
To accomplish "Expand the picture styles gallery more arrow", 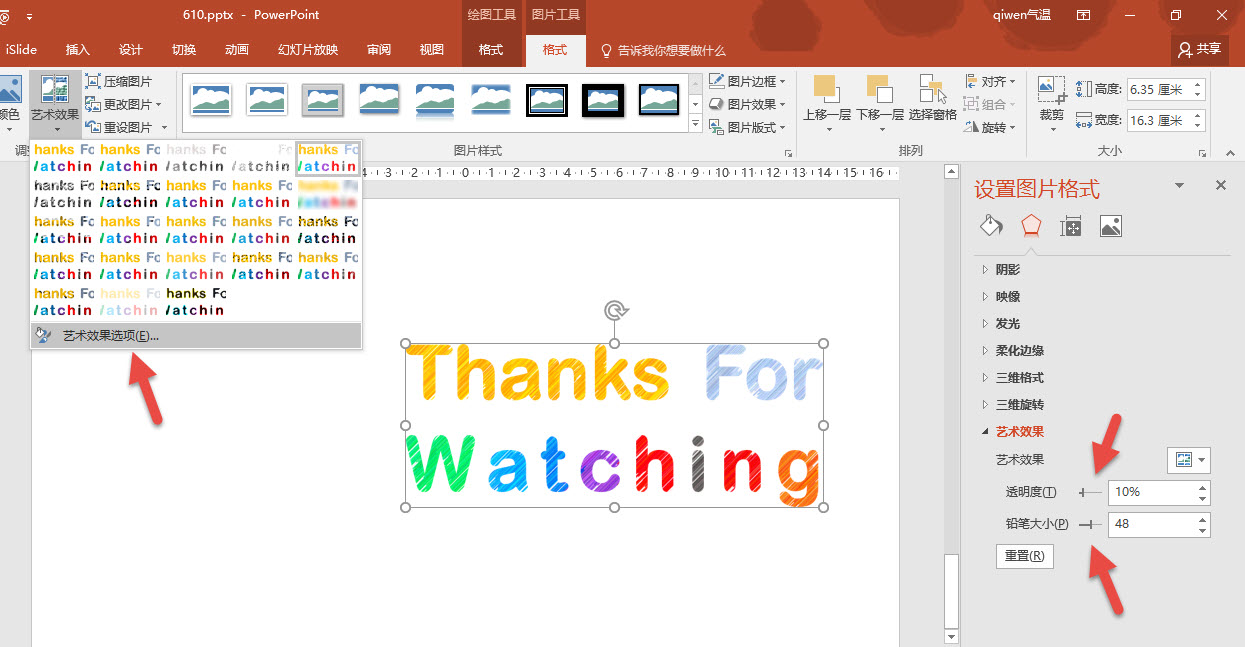I will point(696,124).
